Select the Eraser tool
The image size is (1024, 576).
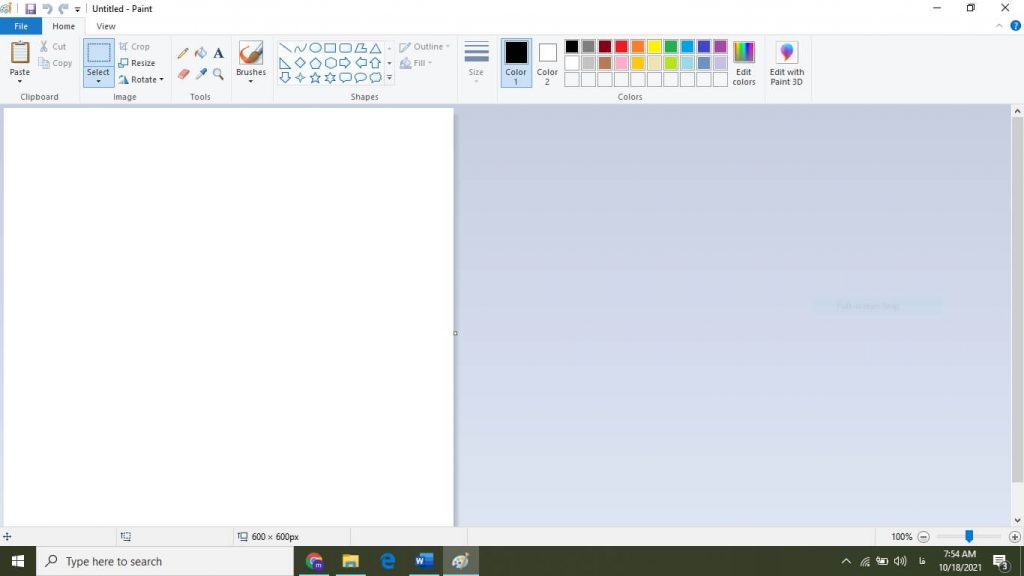[x=182, y=74]
